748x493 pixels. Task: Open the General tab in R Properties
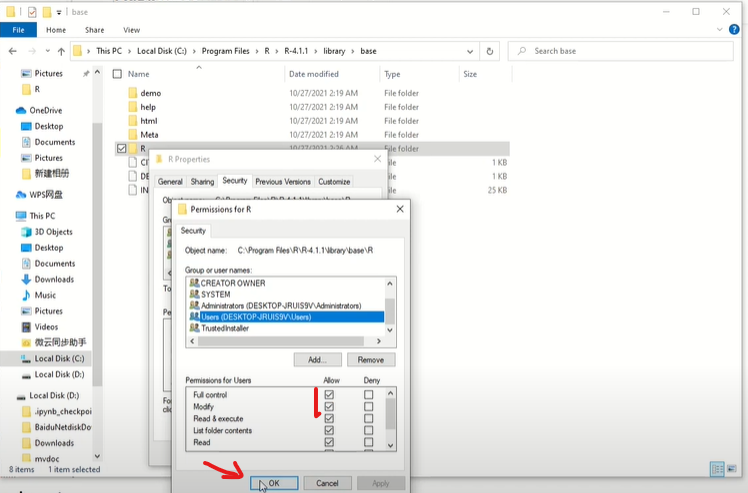click(x=170, y=182)
